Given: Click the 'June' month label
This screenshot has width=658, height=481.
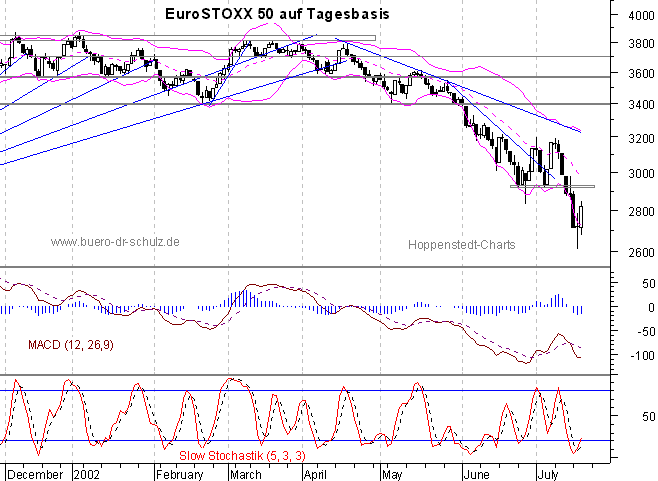Looking at the screenshot, I should pos(476,475).
